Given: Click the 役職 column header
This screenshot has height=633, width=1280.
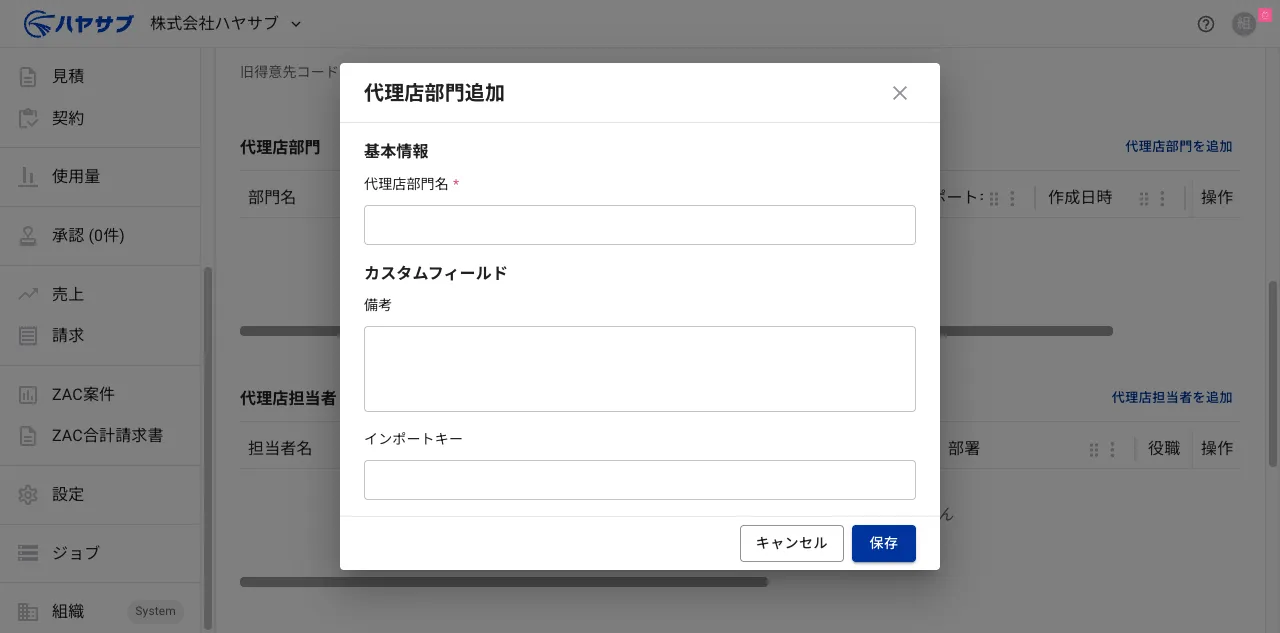Looking at the screenshot, I should coord(1164,449).
